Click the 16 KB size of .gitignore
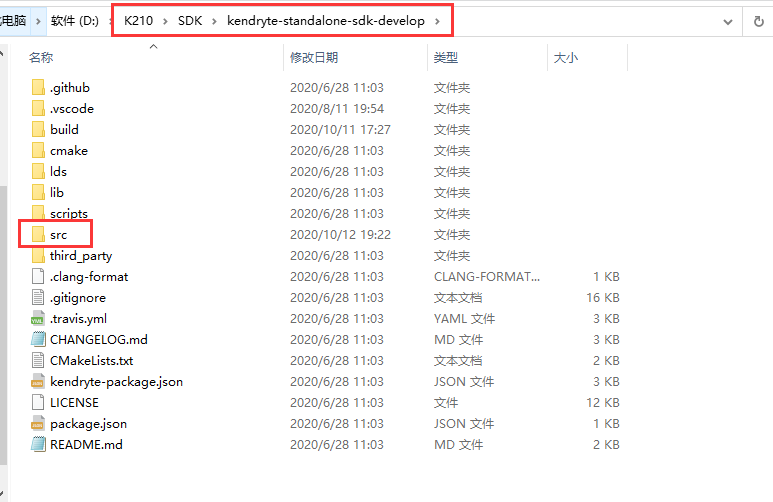This screenshot has width=773, height=502. click(603, 297)
